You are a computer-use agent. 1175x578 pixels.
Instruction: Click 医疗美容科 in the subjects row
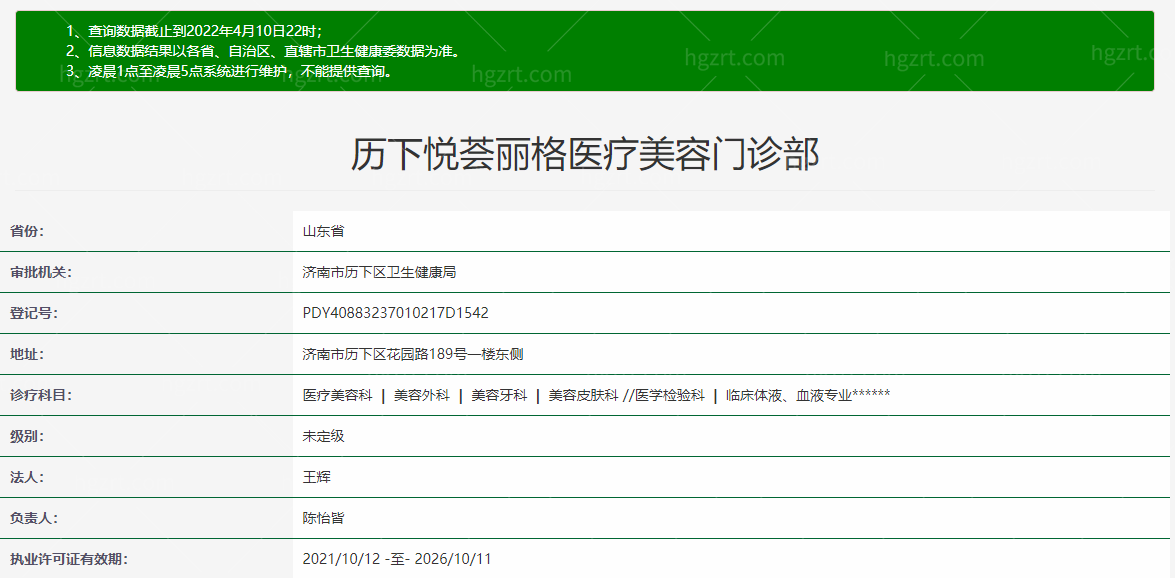point(337,395)
